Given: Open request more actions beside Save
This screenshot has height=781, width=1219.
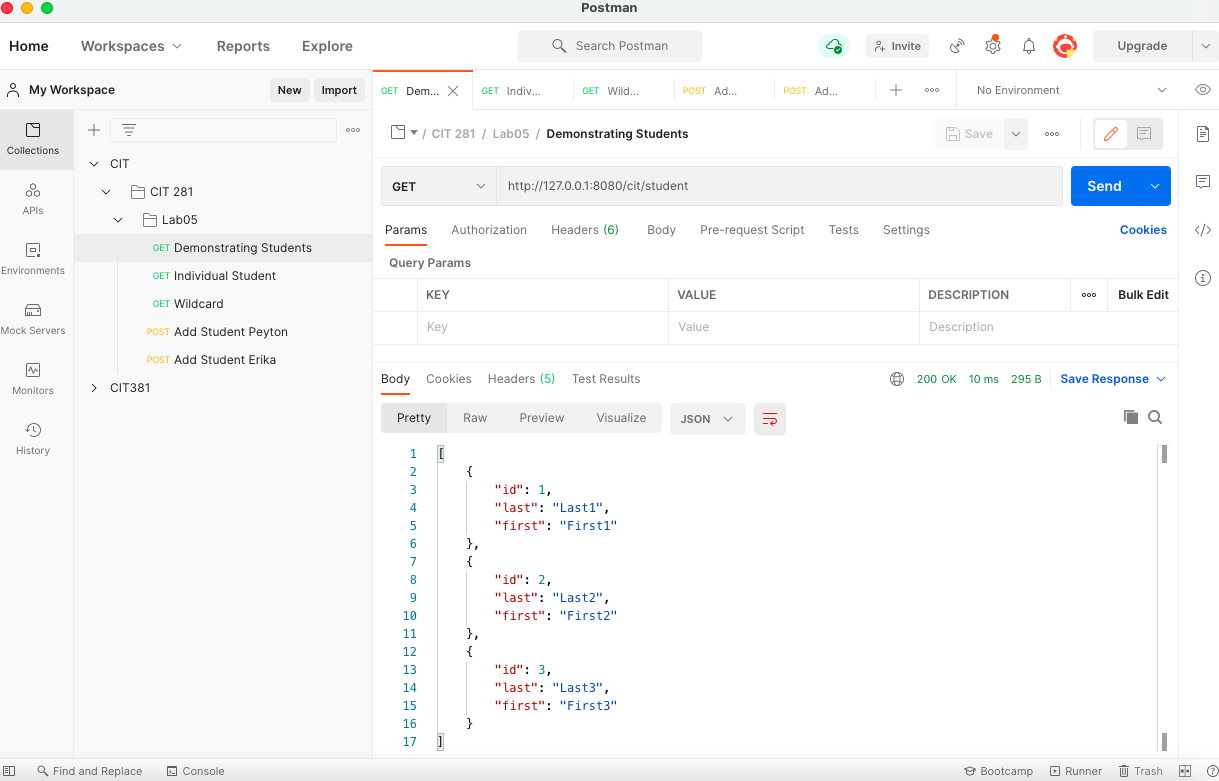Looking at the screenshot, I should pyautogui.click(x=1052, y=134).
